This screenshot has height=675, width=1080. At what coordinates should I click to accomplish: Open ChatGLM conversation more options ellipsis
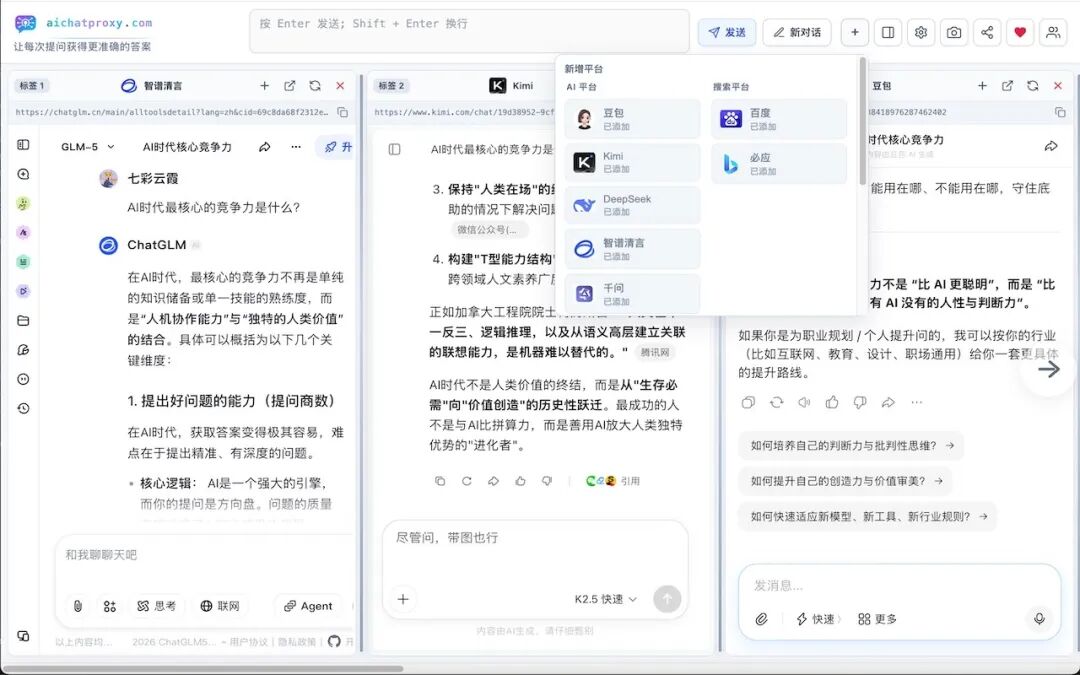[x=295, y=147]
